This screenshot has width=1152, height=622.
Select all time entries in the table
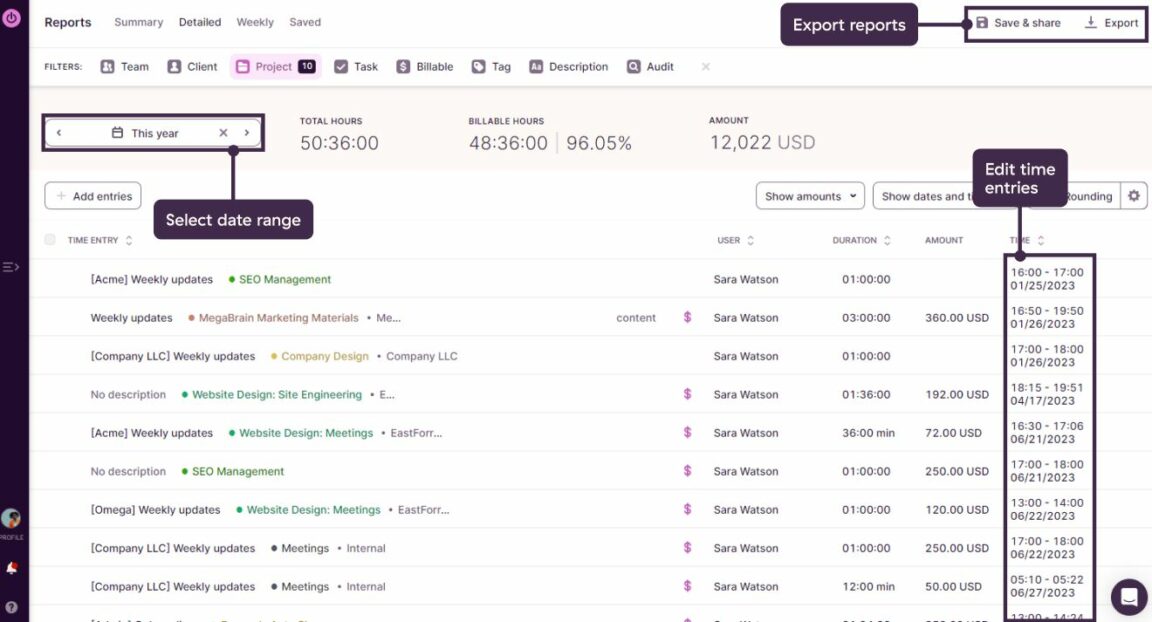point(49,240)
